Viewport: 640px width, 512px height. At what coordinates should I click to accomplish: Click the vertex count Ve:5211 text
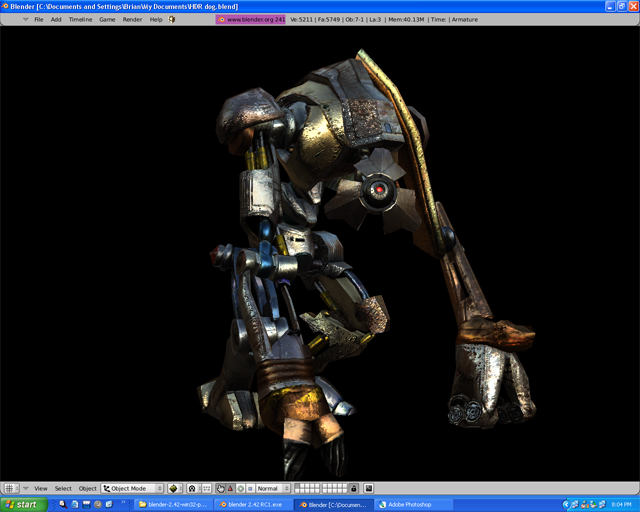301,19
